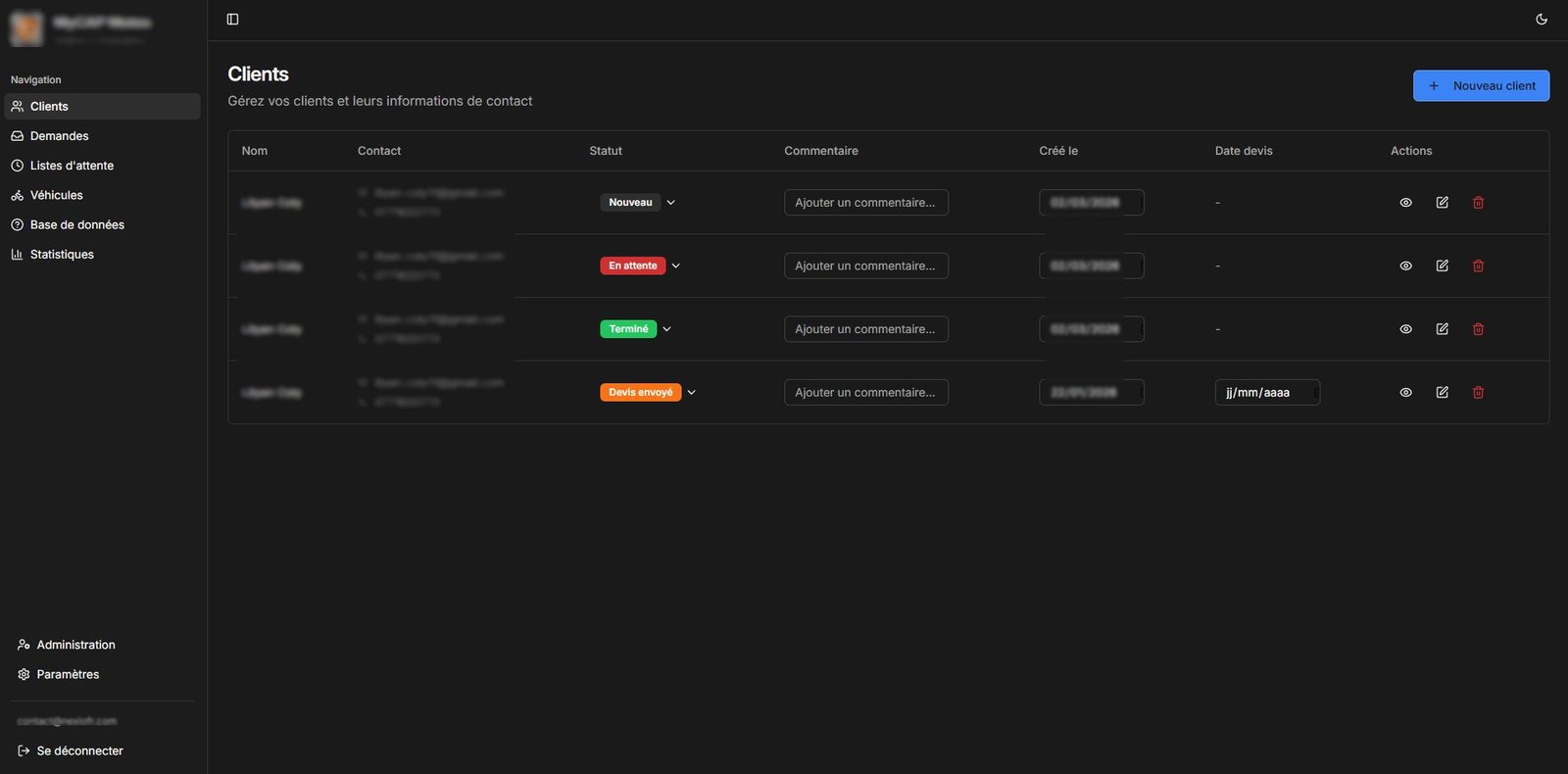This screenshot has width=1568, height=774.
Task: Toggle the sidebar panel icon
Action: tap(232, 20)
